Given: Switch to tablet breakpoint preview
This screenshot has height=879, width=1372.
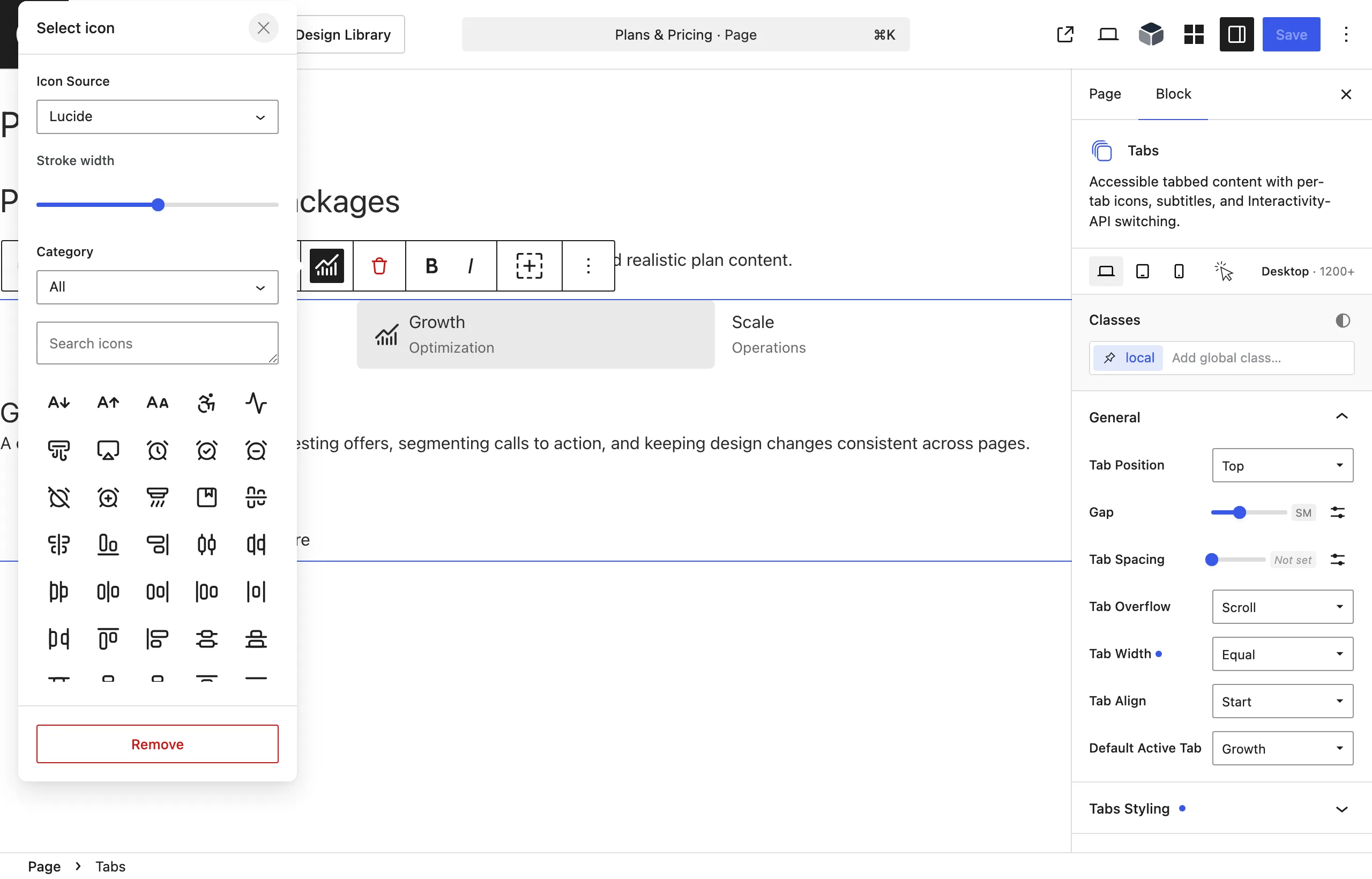Looking at the screenshot, I should 1142,271.
